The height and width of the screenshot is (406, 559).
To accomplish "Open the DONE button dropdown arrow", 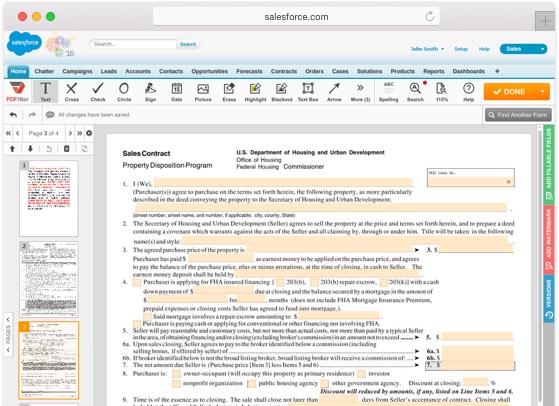I will [543, 92].
